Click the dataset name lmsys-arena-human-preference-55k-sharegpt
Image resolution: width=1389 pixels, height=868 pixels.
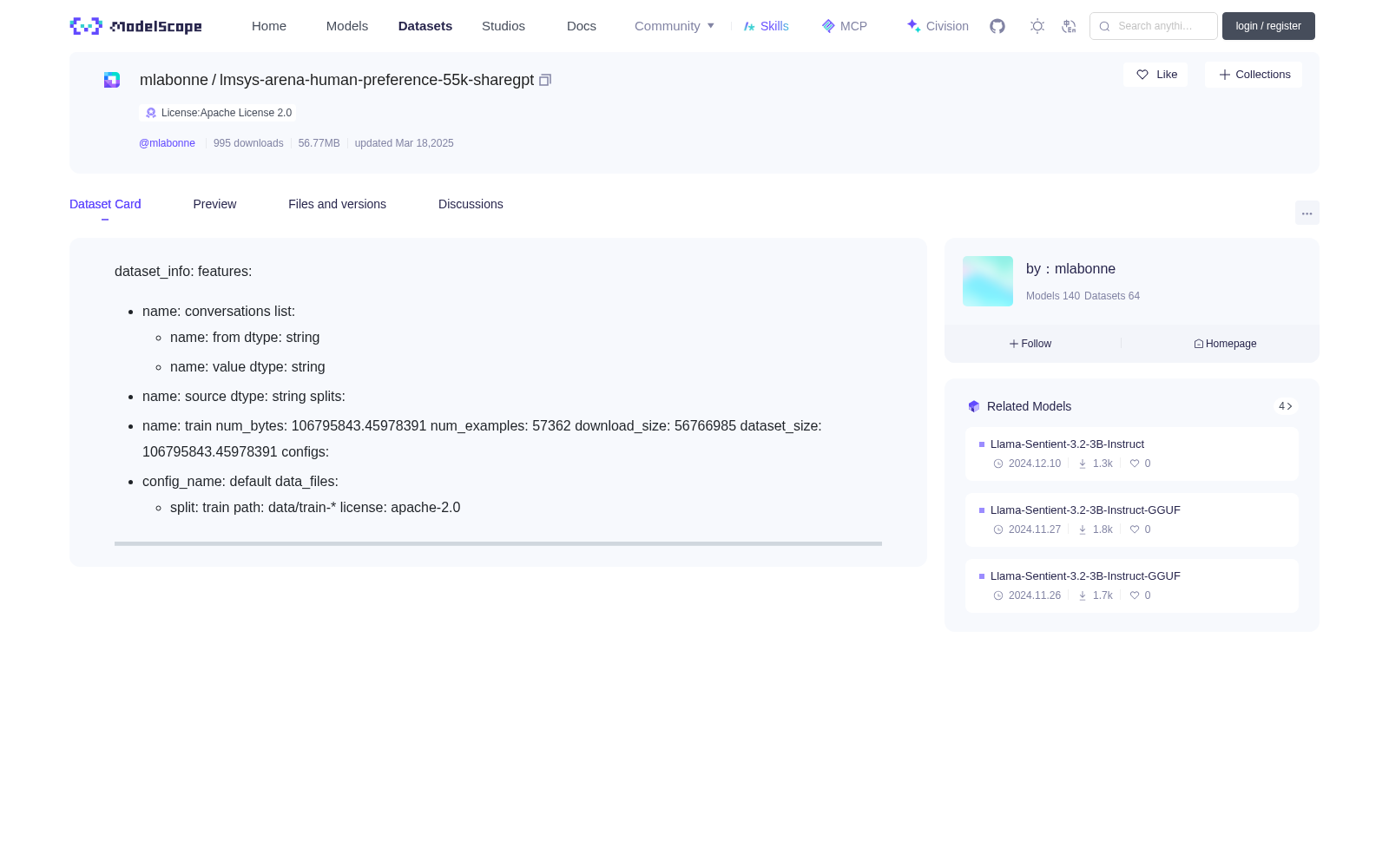(377, 80)
